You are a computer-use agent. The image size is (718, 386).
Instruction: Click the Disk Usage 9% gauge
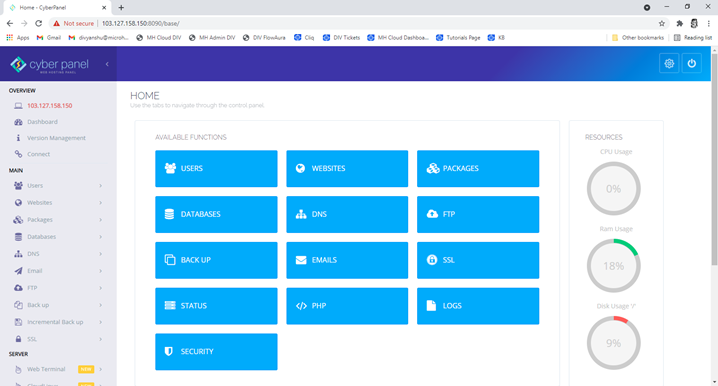(x=613, y=343)
